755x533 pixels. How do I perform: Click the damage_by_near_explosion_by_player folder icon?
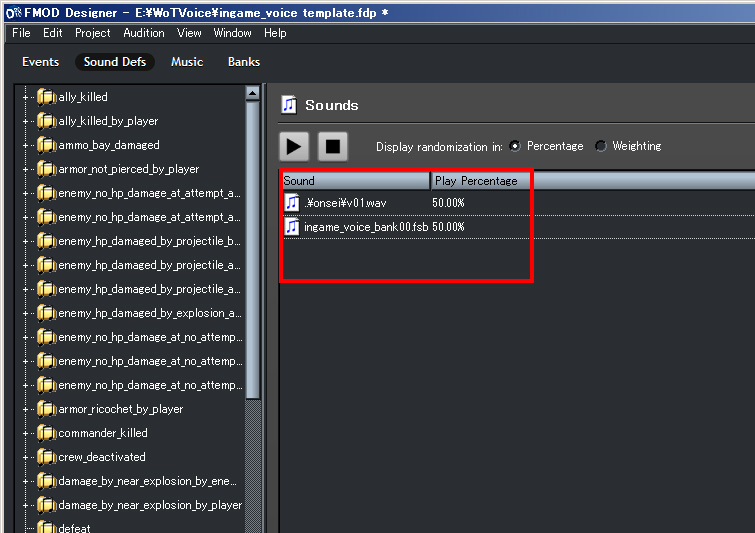tap(47, 505)
